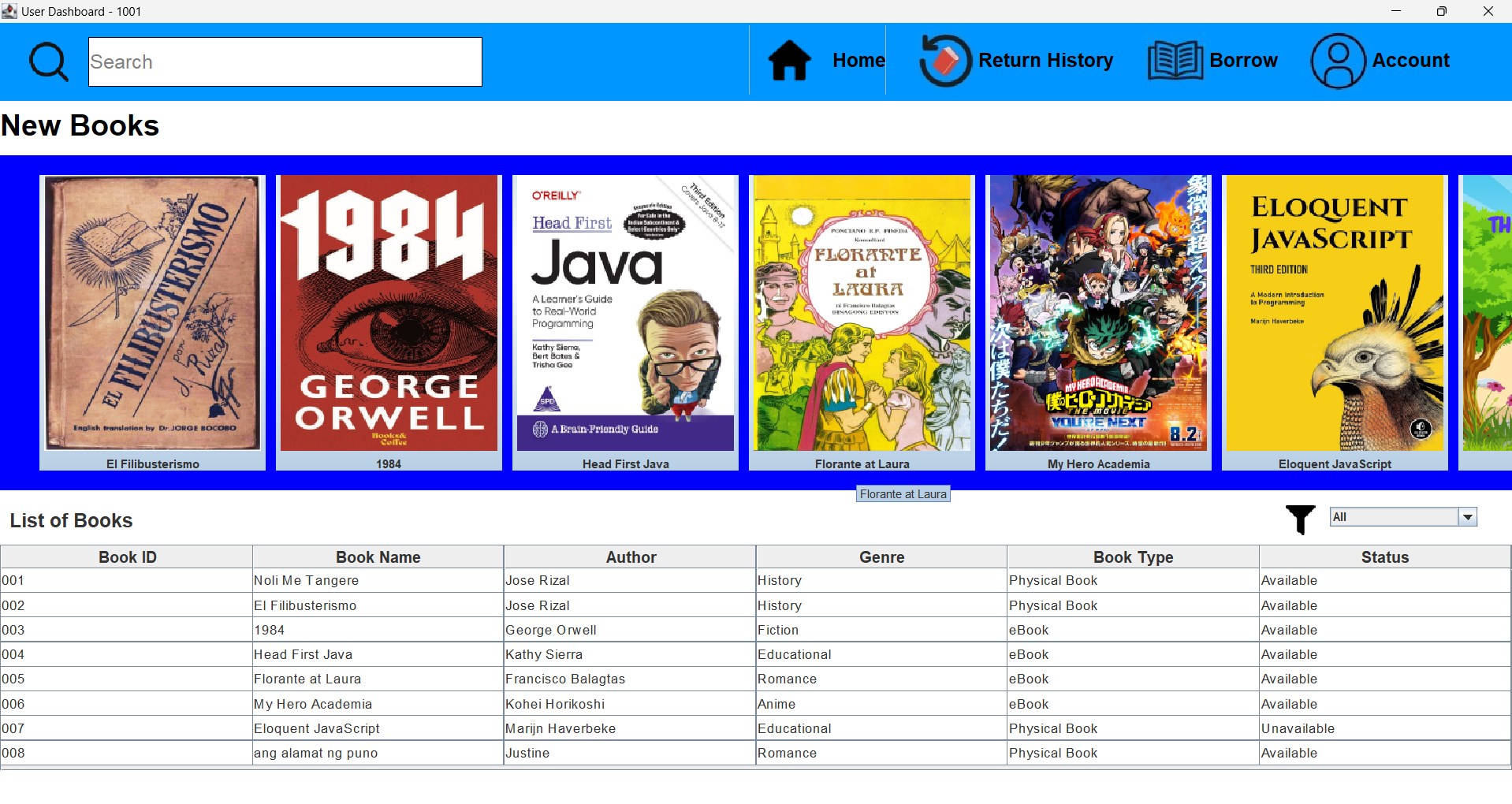Click the open book Borrow icon
The height and width of the screenshot is (804, 1512).
[1175, 61]
